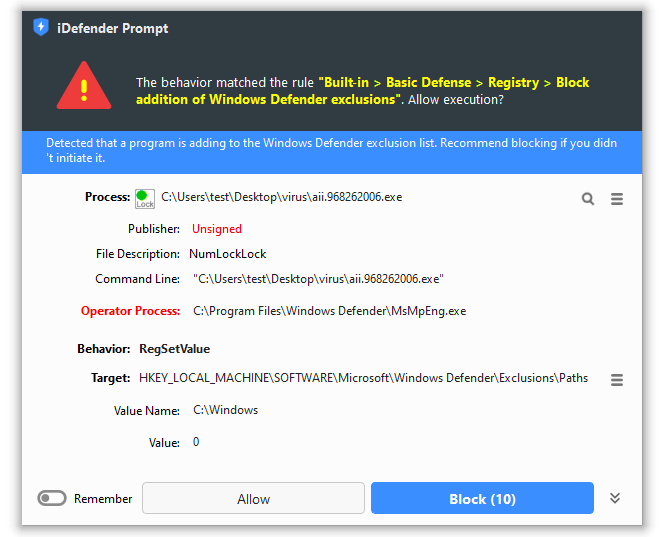
Task: Open the target registry hamburger menu
Action: click(617, 380)
